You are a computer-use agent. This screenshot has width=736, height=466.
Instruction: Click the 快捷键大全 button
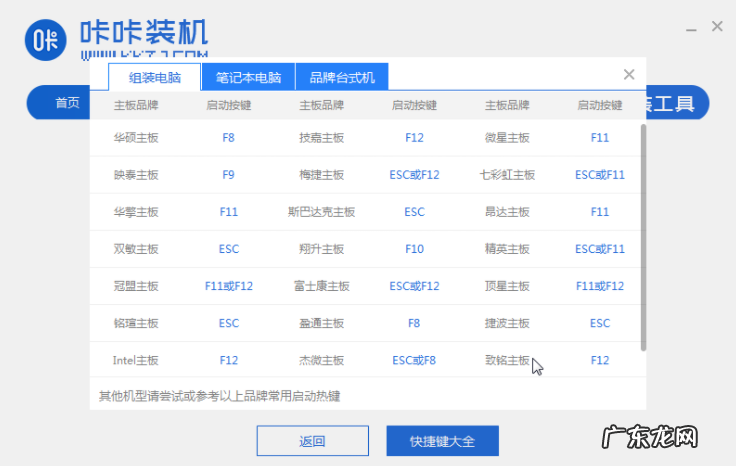coord(443,441)
